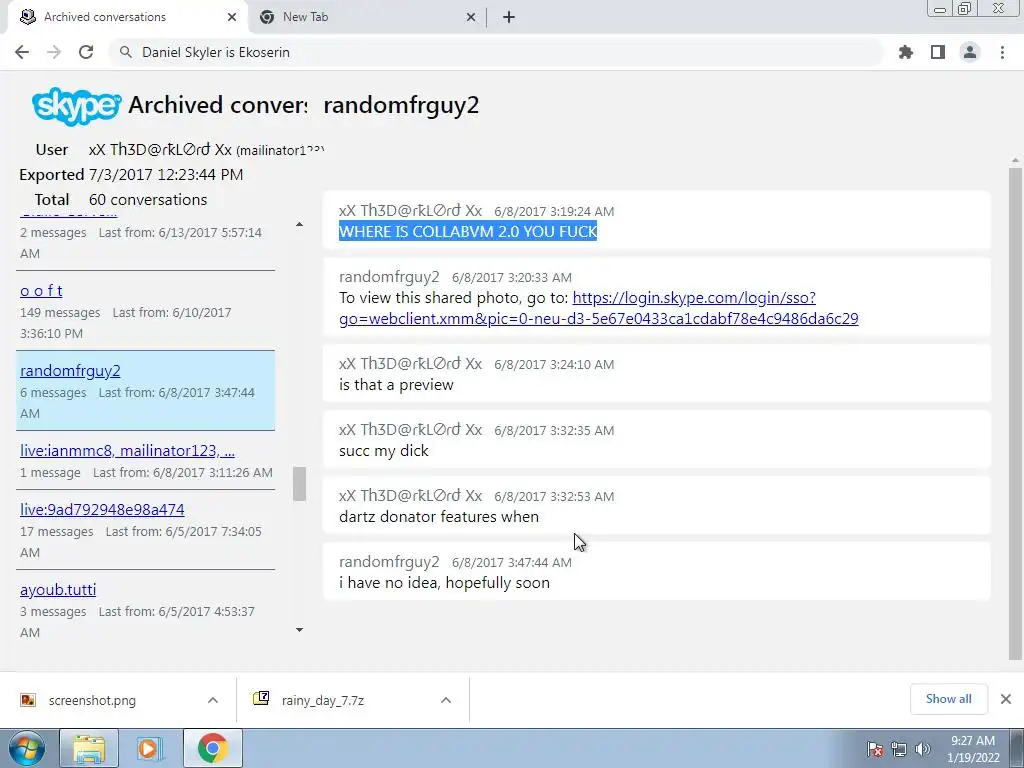Image resolution: width=1024 pixels, height=768 pixels.
Task: Click the browser forward arrow
Action: click(54, 52)
